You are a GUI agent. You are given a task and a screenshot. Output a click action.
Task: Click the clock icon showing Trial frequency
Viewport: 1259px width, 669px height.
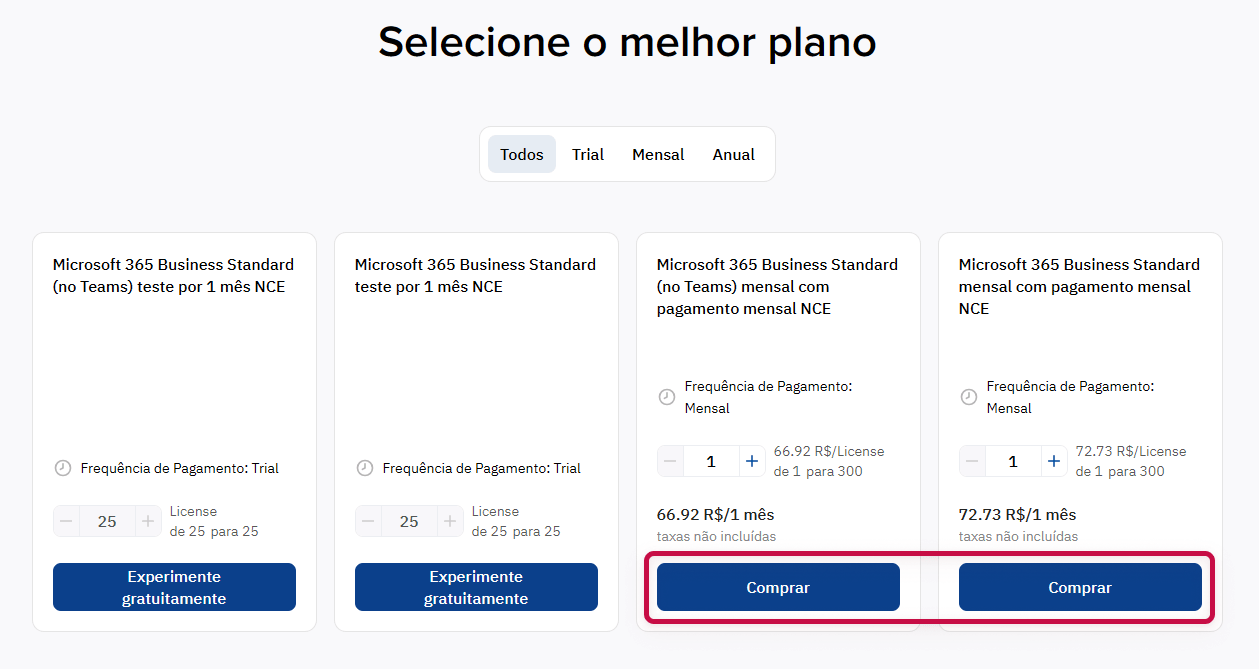tap(60, 467)
